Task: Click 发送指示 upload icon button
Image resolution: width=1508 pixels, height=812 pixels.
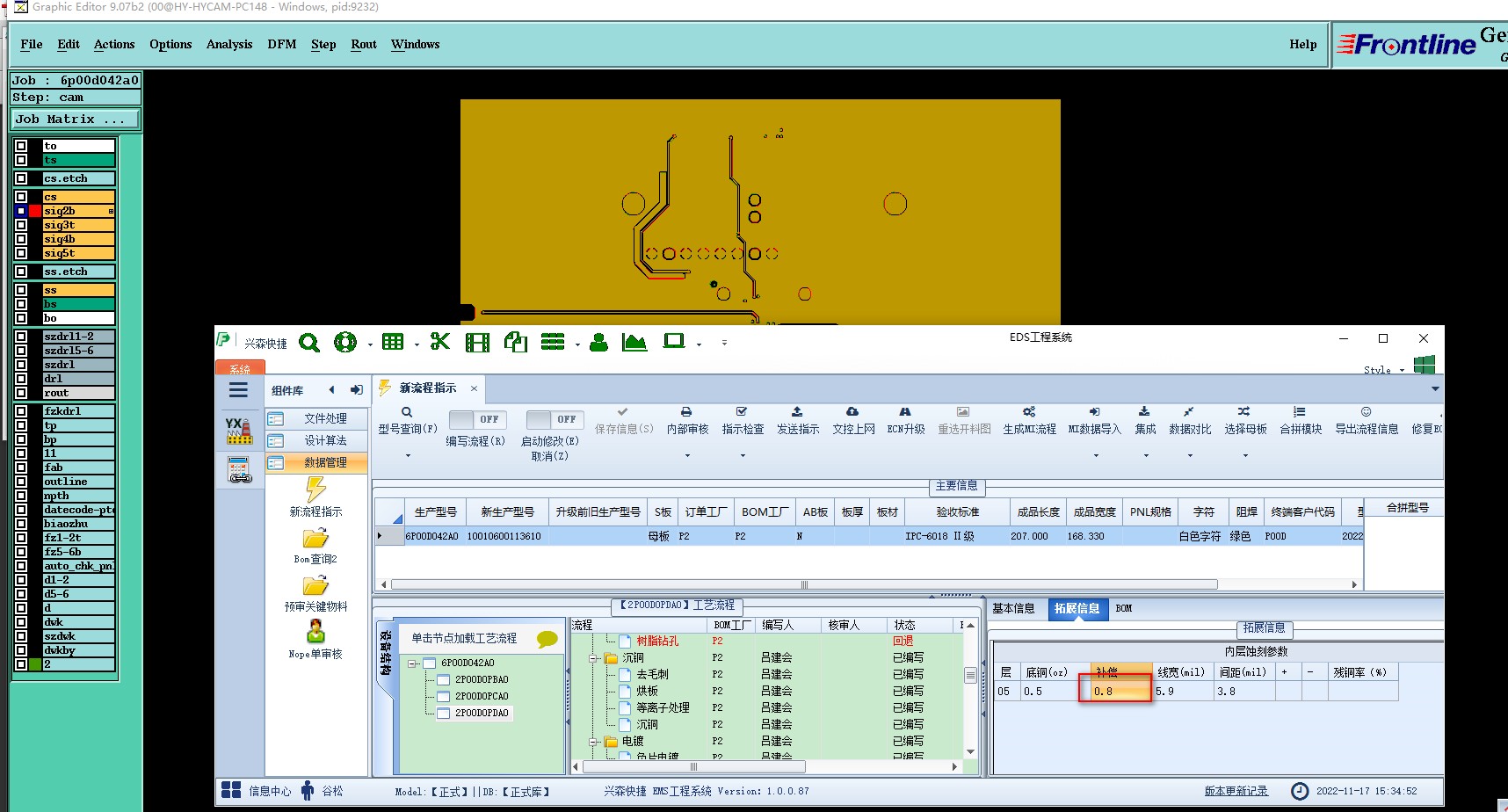Action: pos(797,421)
